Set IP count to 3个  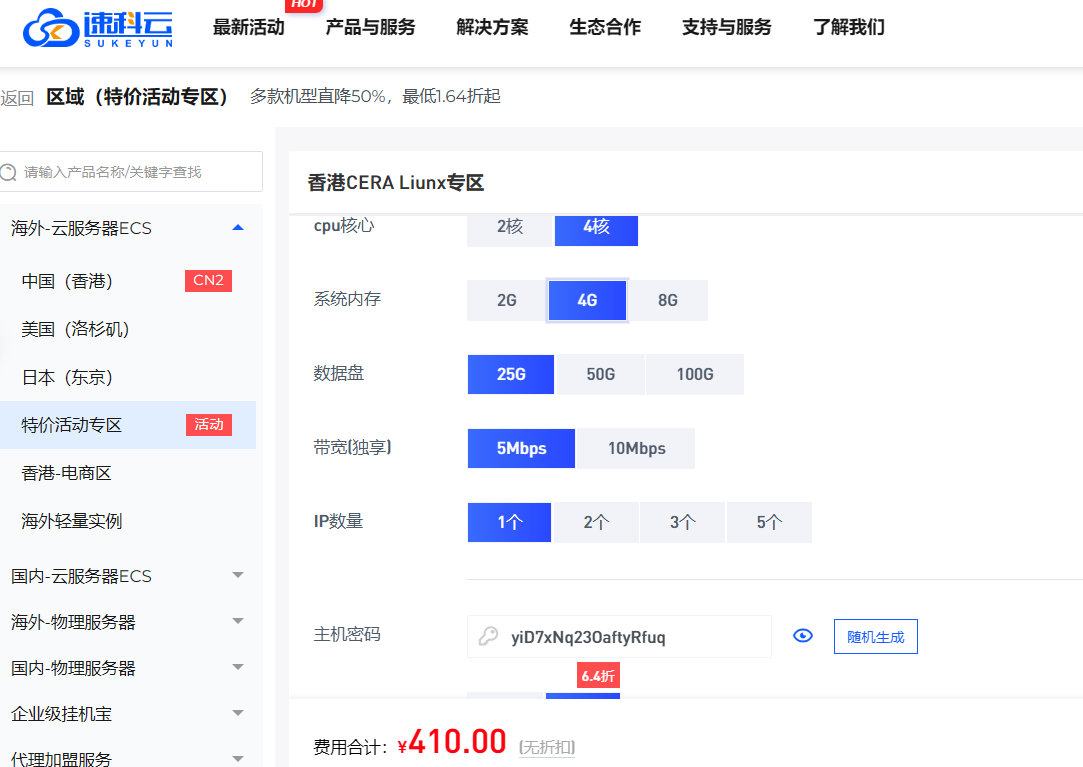coord(682,522)
